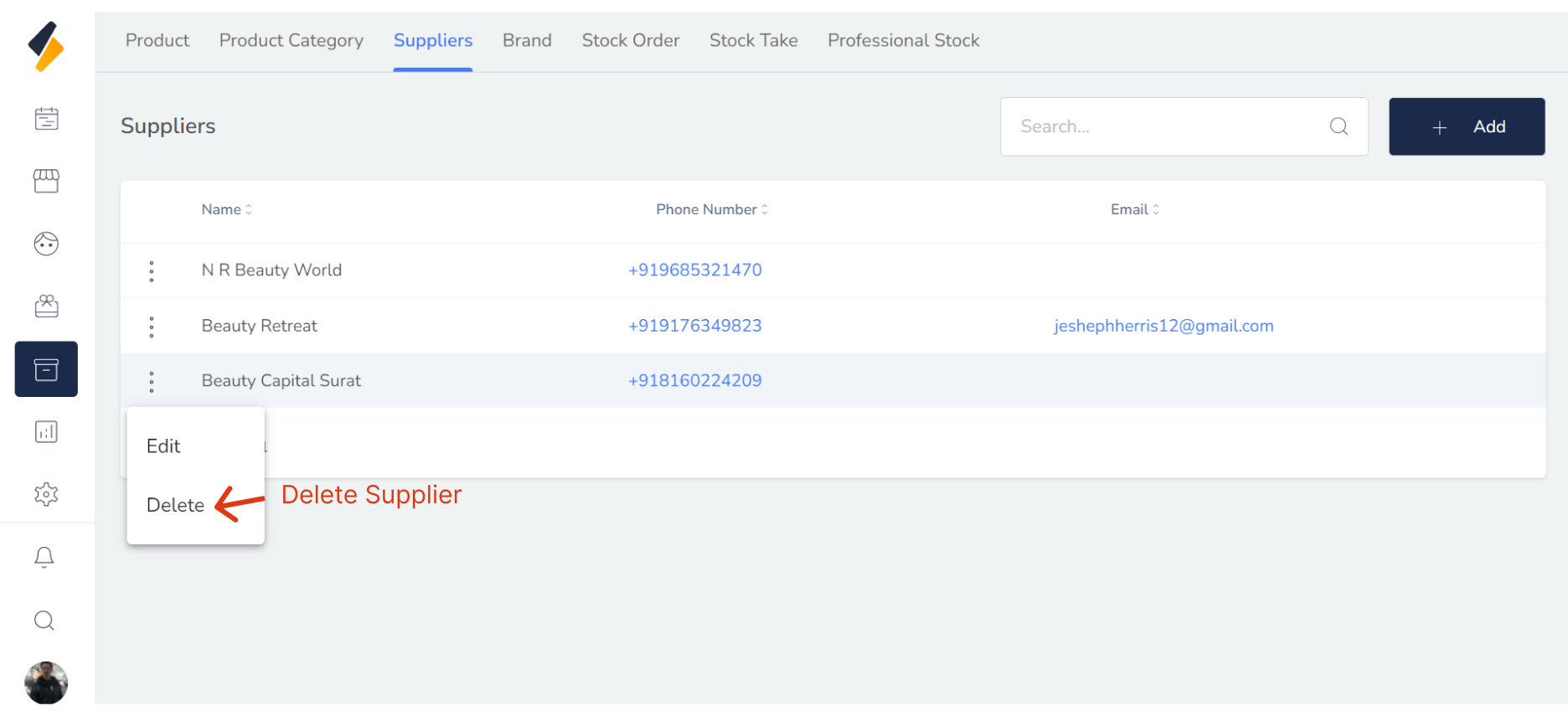
Task: Open jeshephherris12@gmail.com email link
Action: [x=1163, y=326]
